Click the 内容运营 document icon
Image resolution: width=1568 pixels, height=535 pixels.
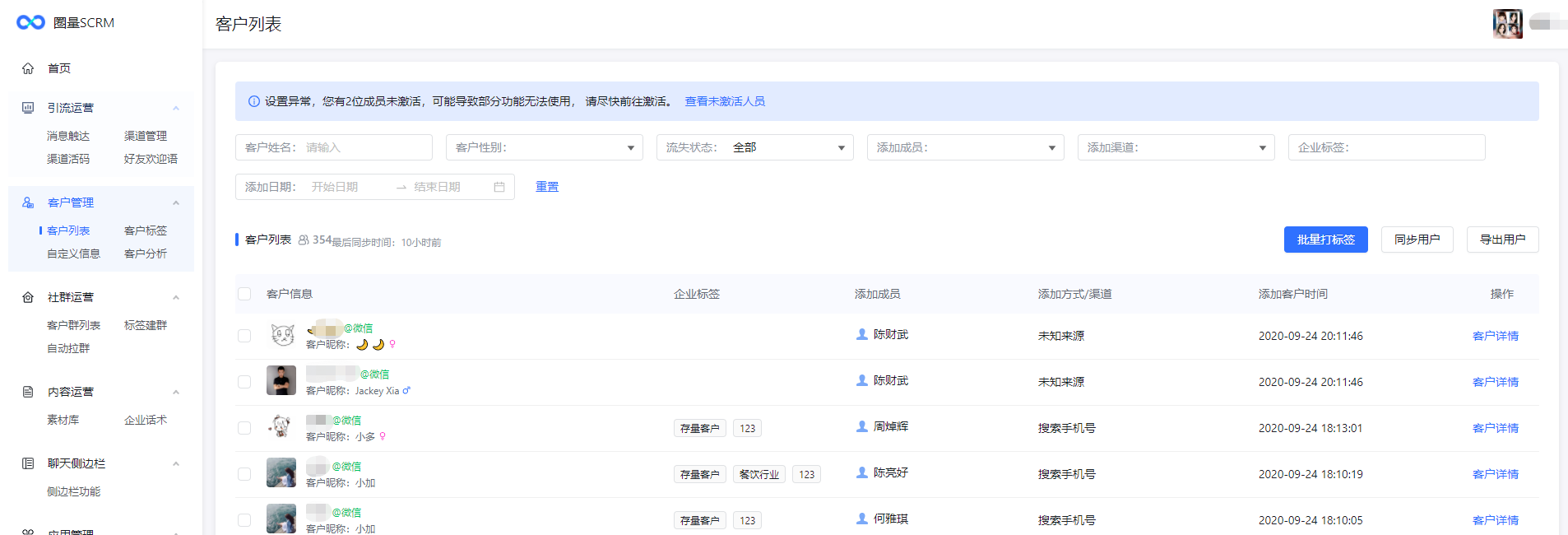(x=28, y=392)
